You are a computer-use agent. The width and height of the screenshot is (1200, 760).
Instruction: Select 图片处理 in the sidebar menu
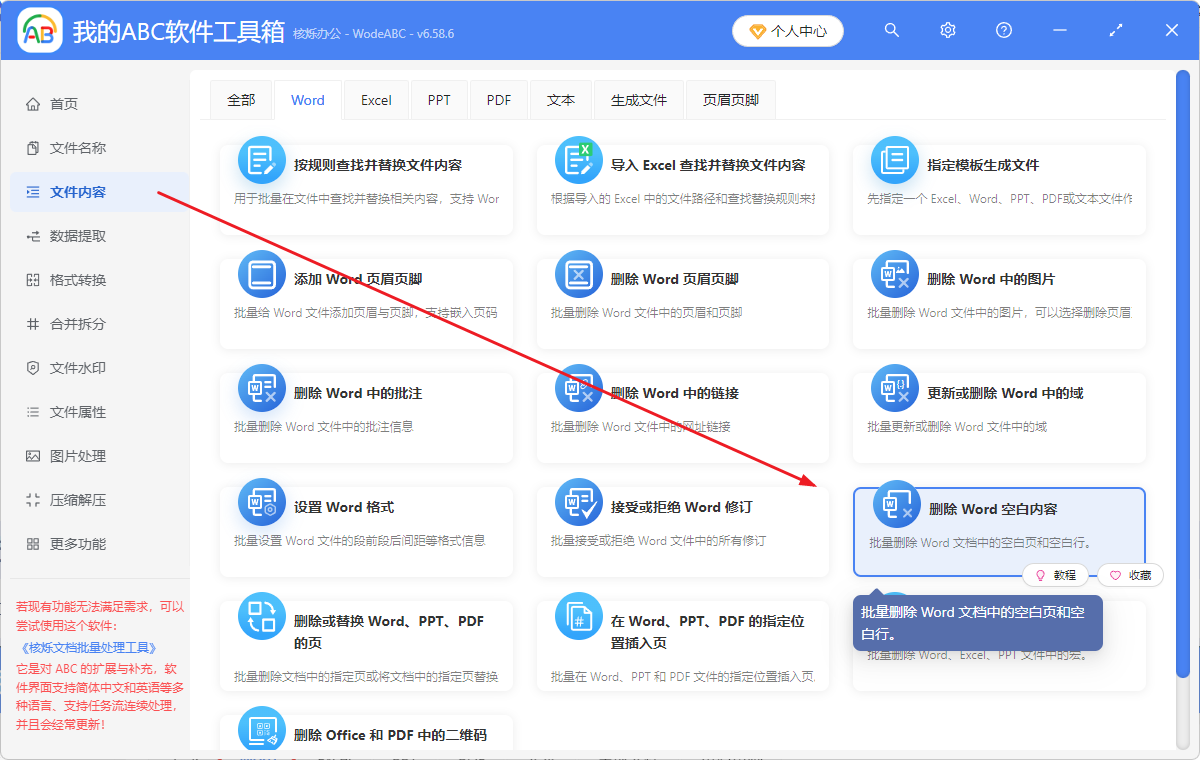[x=70, y=456]
